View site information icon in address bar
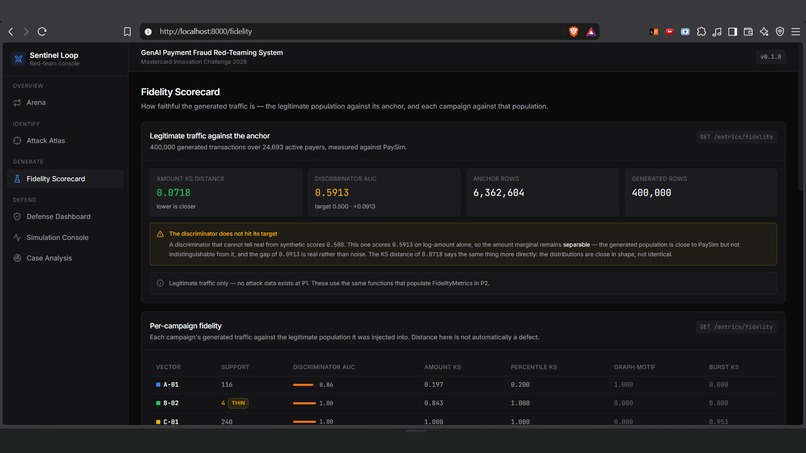The width and height of the screenshot is (806, 453). coord(148,31)
